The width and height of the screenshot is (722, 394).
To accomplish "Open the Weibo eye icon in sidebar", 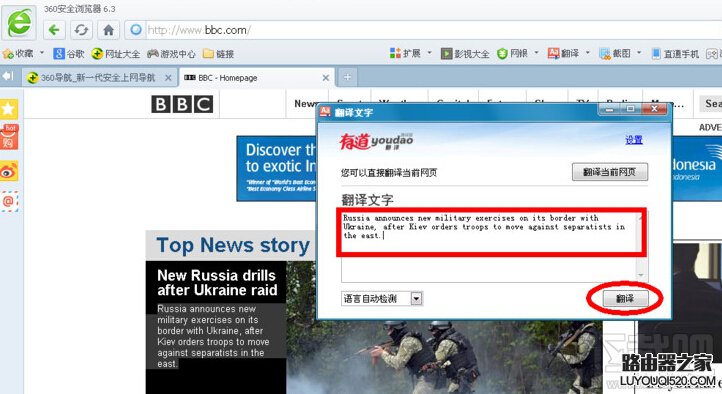I will coord(8,171).
